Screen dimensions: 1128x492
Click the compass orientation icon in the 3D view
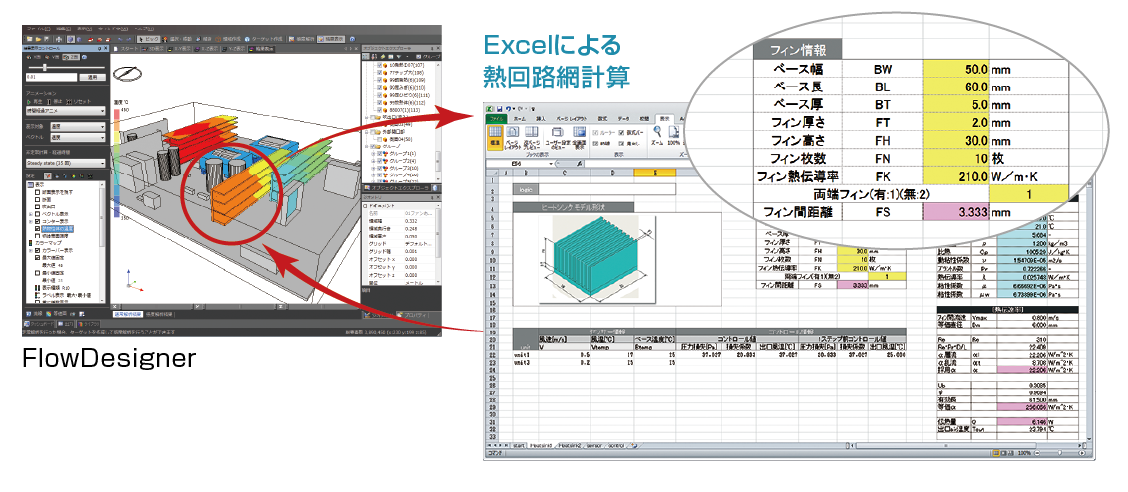[x=127, y=73]
